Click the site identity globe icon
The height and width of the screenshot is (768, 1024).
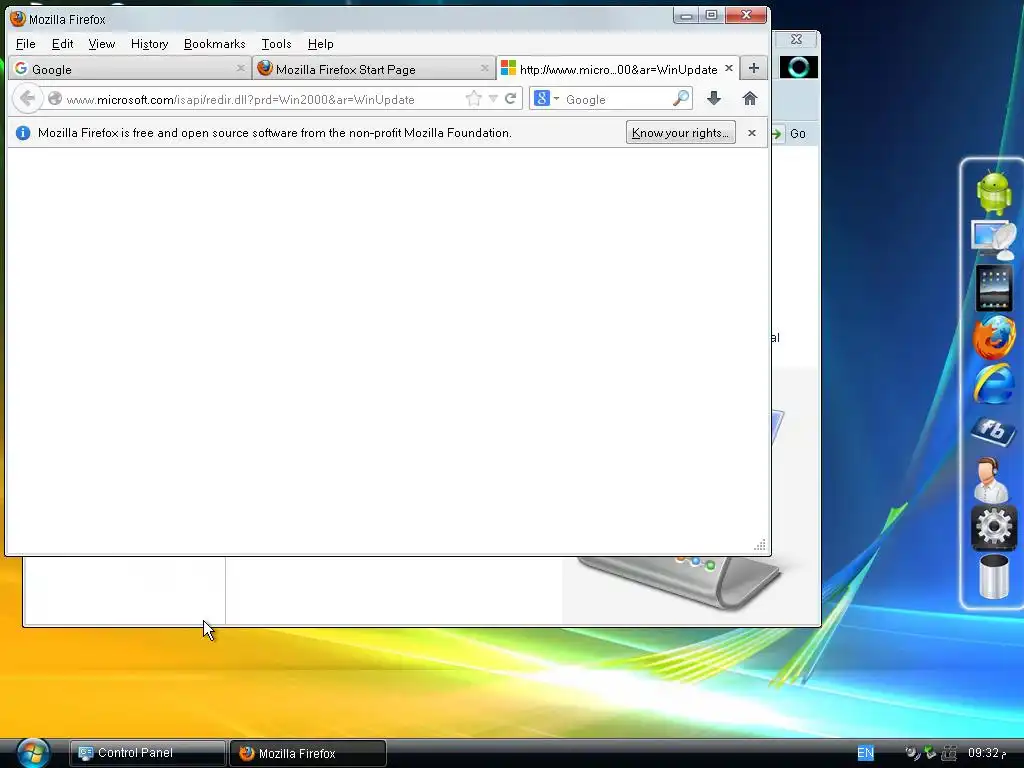click(x=55, y=99)
